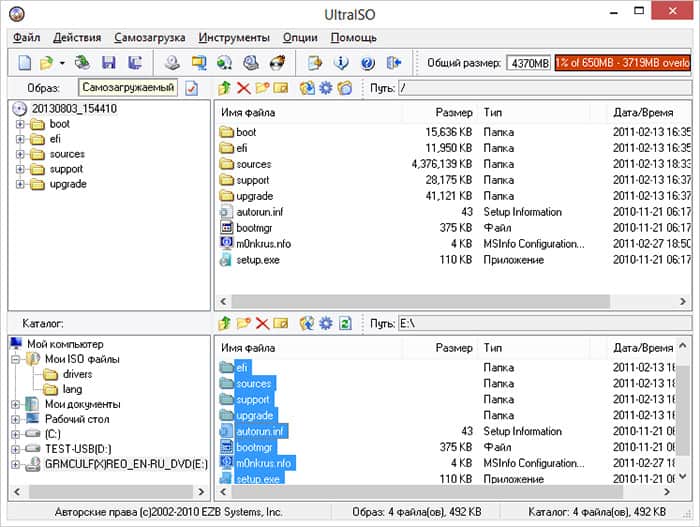Click the Общий размер 4370MB field

(x=530, y=63)
